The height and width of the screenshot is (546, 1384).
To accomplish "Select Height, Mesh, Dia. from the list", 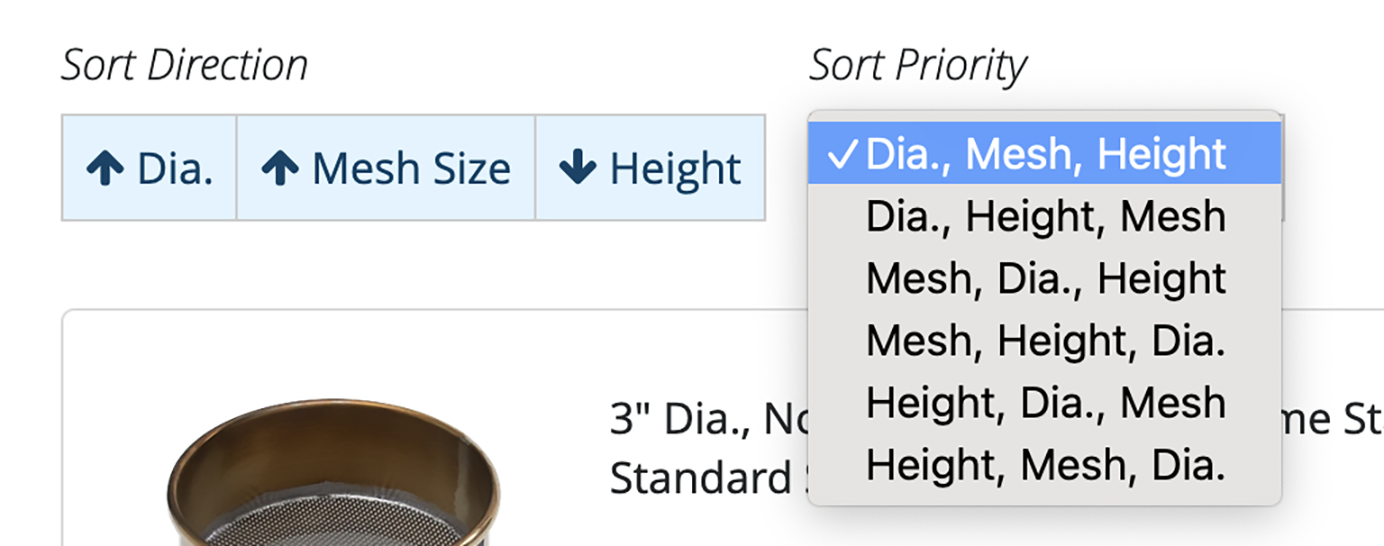I will 1045,464.
